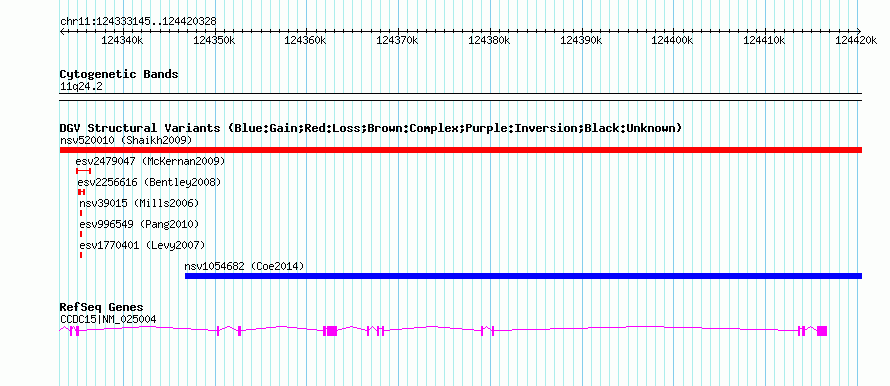The height and width of the screenshot is (386, 890).
Task: Open the nsv520010 (Shaikh2009) variant label
Action: pyautogui.click(x=126, y=140)
